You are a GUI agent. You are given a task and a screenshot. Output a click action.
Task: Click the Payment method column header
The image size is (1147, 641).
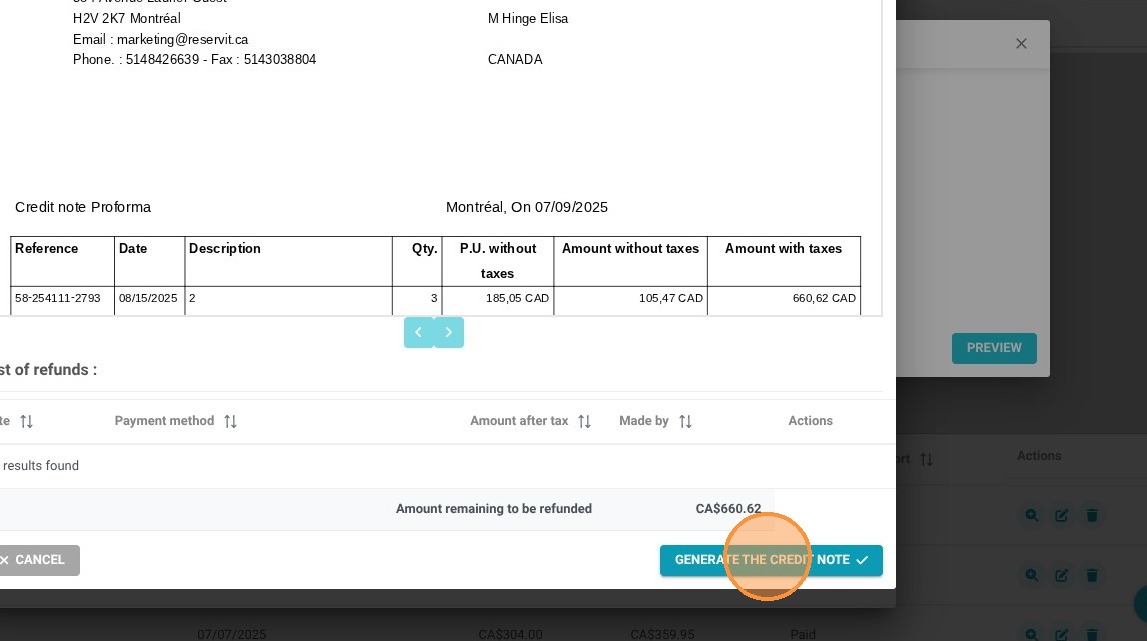coord(165,421)
